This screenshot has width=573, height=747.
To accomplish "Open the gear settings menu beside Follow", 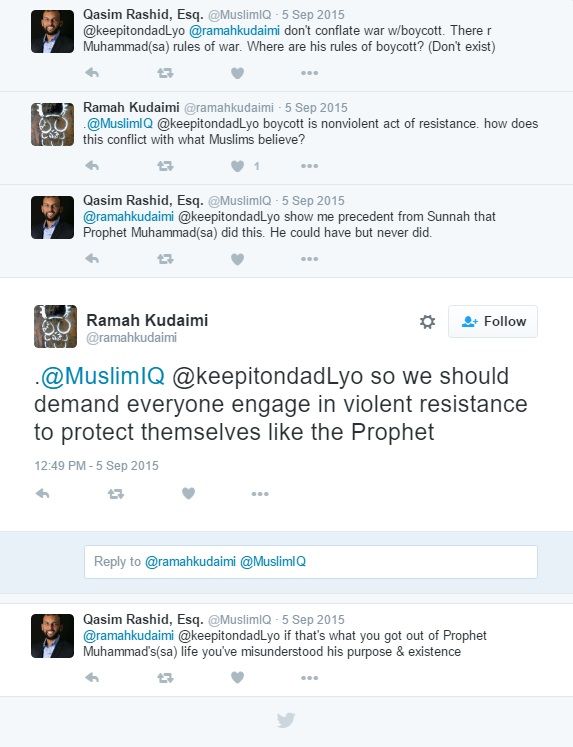I will tap(427, 322).
